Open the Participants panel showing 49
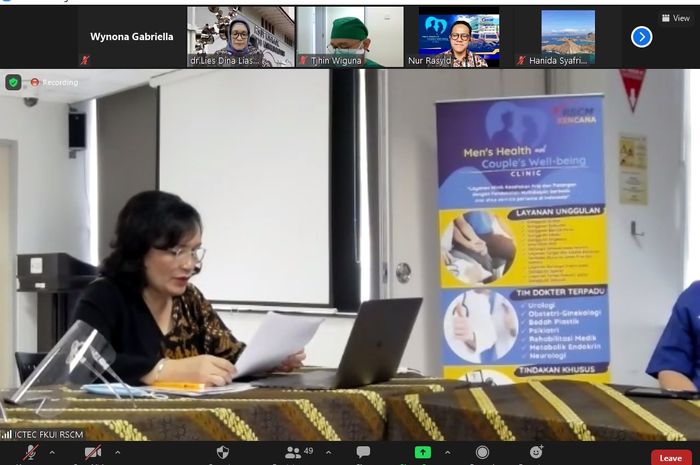 click(299, 453)
